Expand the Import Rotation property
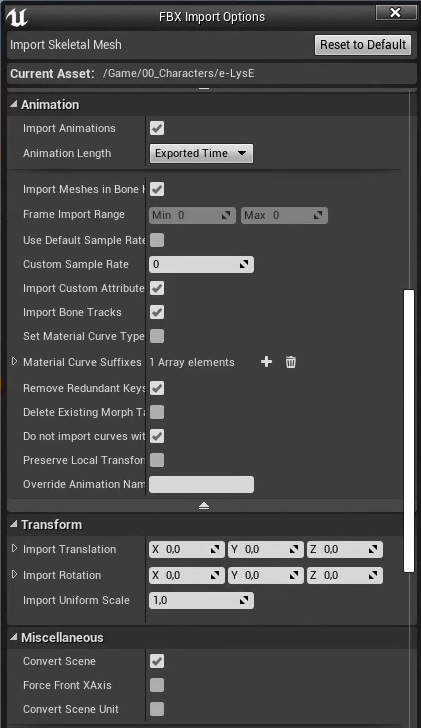Screen dimensions: 421x728 point(14,574)
